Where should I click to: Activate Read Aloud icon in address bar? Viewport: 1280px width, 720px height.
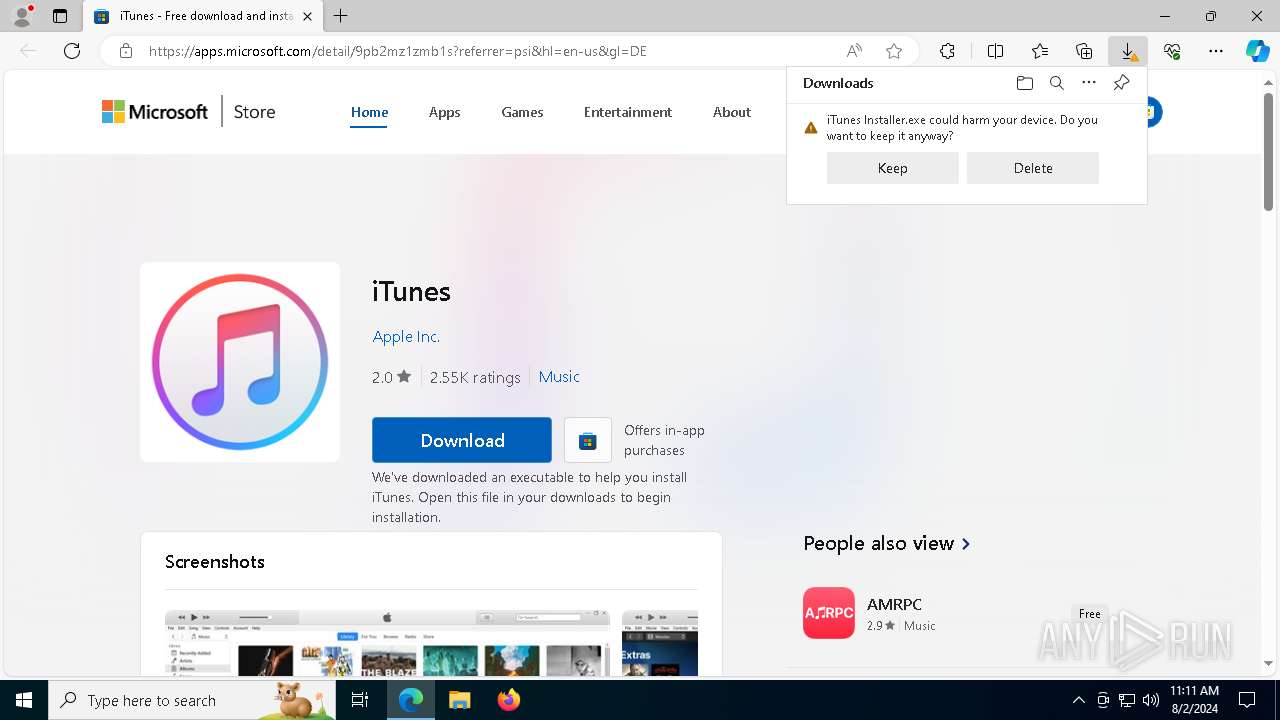click(x=854, y=51)
